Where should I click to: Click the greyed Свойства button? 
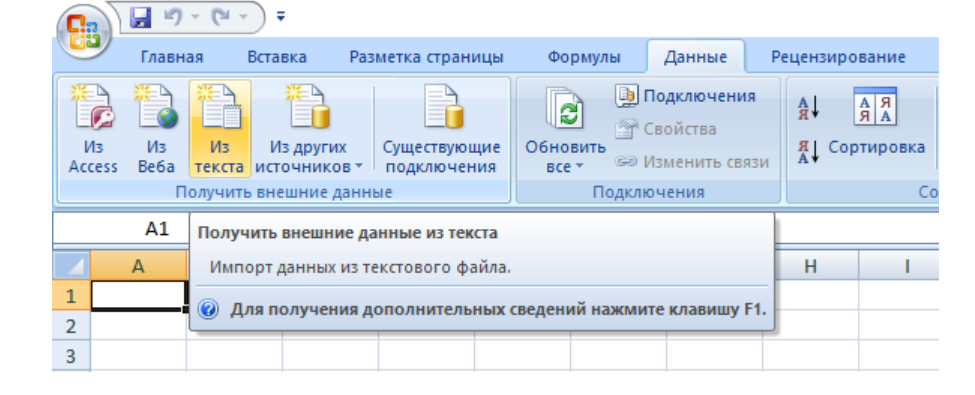point(665,129)
